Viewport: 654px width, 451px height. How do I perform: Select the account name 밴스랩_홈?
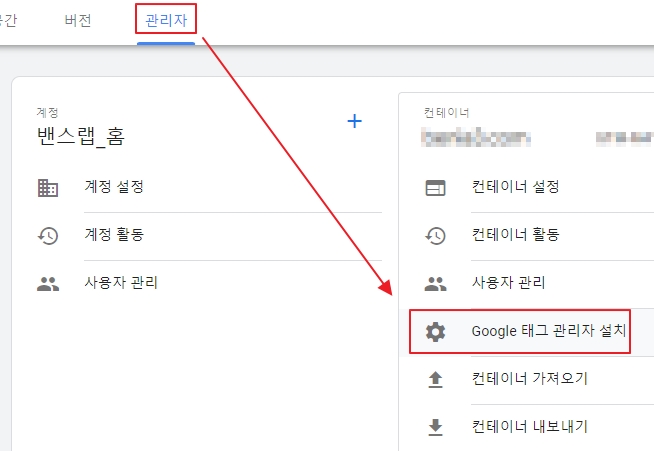[81, 136]
